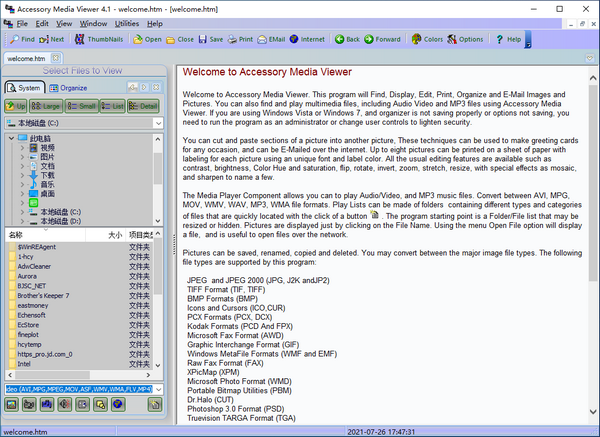Expand the 本地磁盘 (C:) tree node
The image size is (600, 437).
(22, 212)
